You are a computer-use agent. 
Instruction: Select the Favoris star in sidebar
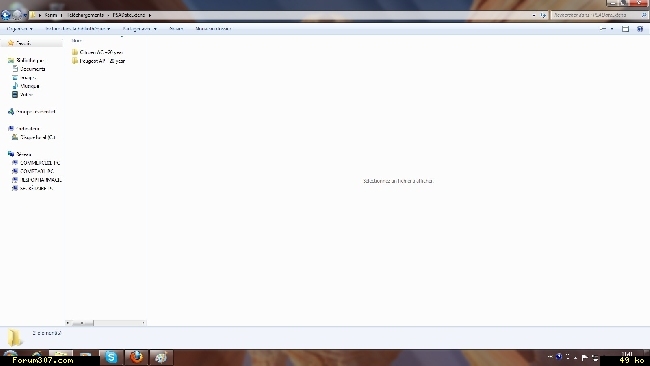pos(11,43)
